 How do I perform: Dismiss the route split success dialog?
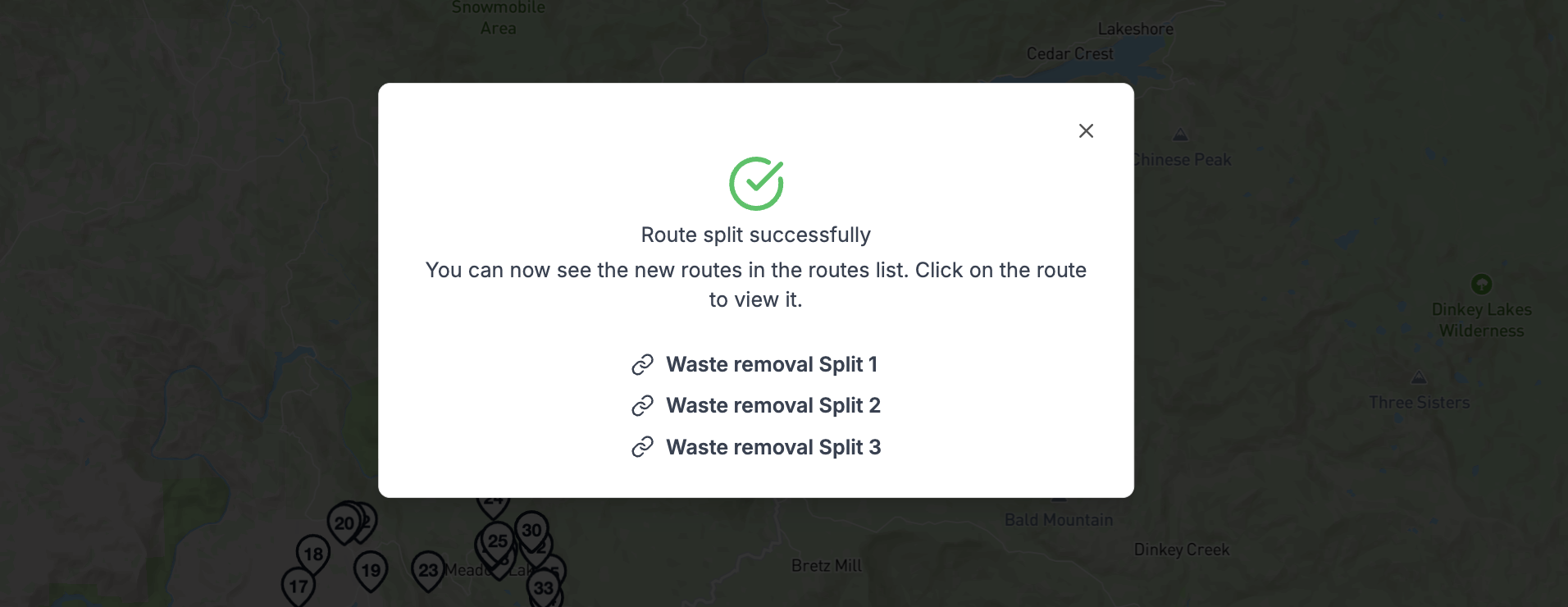tap(1087, 130)
